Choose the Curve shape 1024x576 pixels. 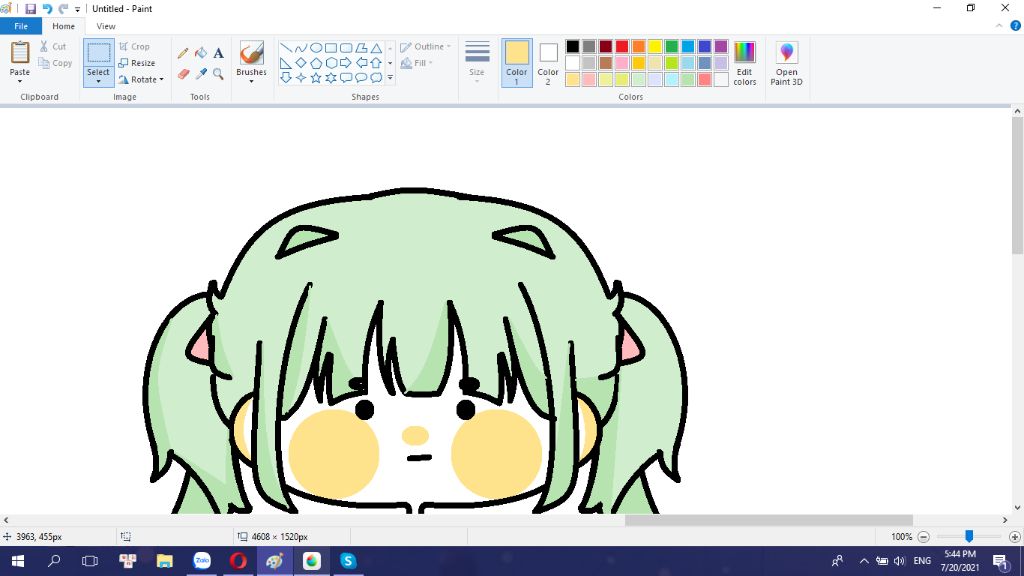pyautogui.click(x=300, y=48)
